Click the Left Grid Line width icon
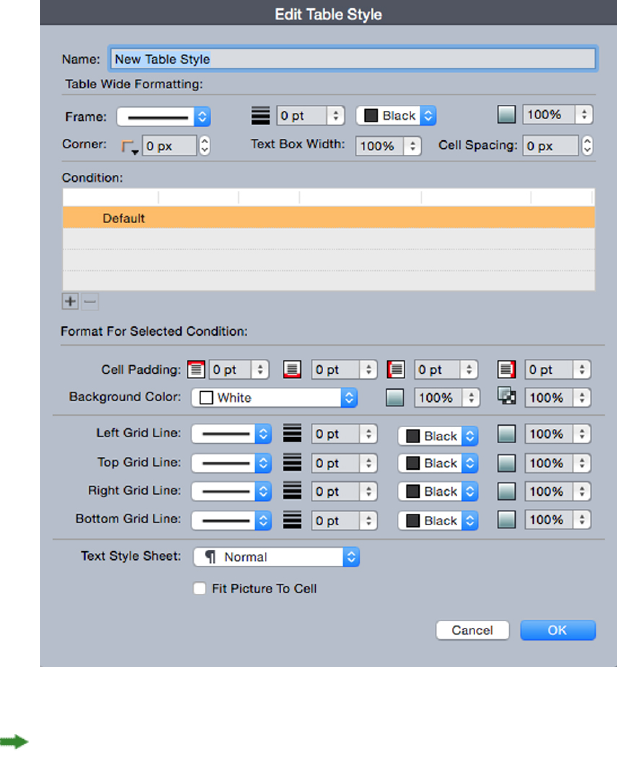Image resolution: width=617 pixels, height=764 pixels. tap(293, 435)
